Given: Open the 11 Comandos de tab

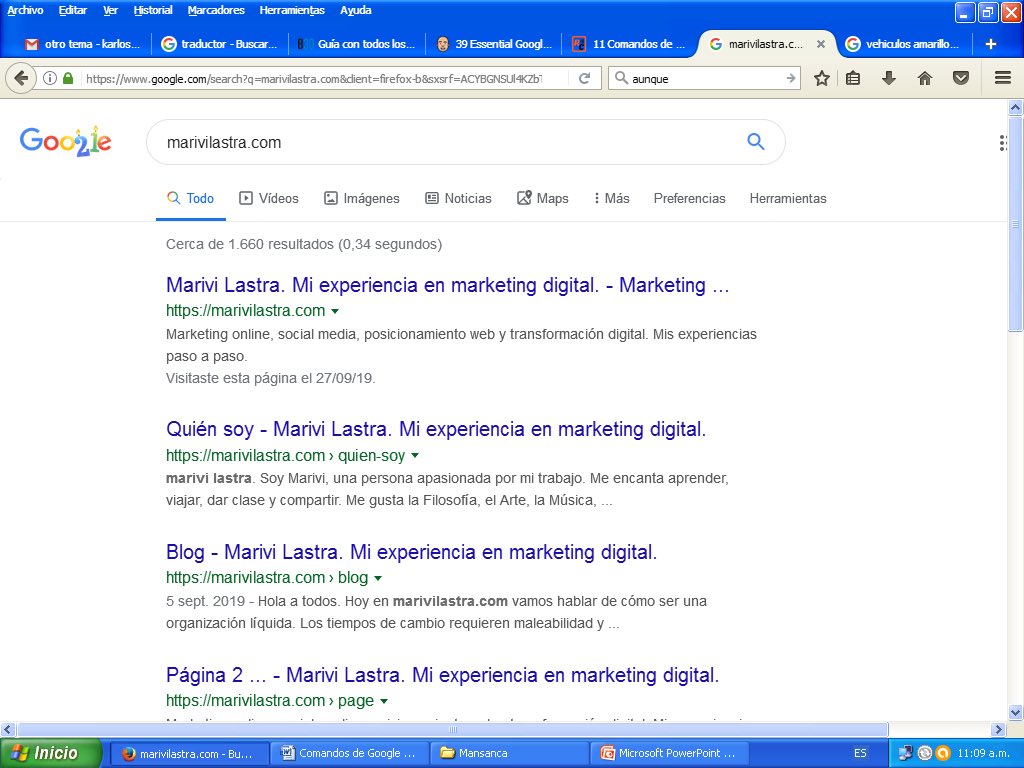Looking at the screenshot, I should tap(629, 44).
